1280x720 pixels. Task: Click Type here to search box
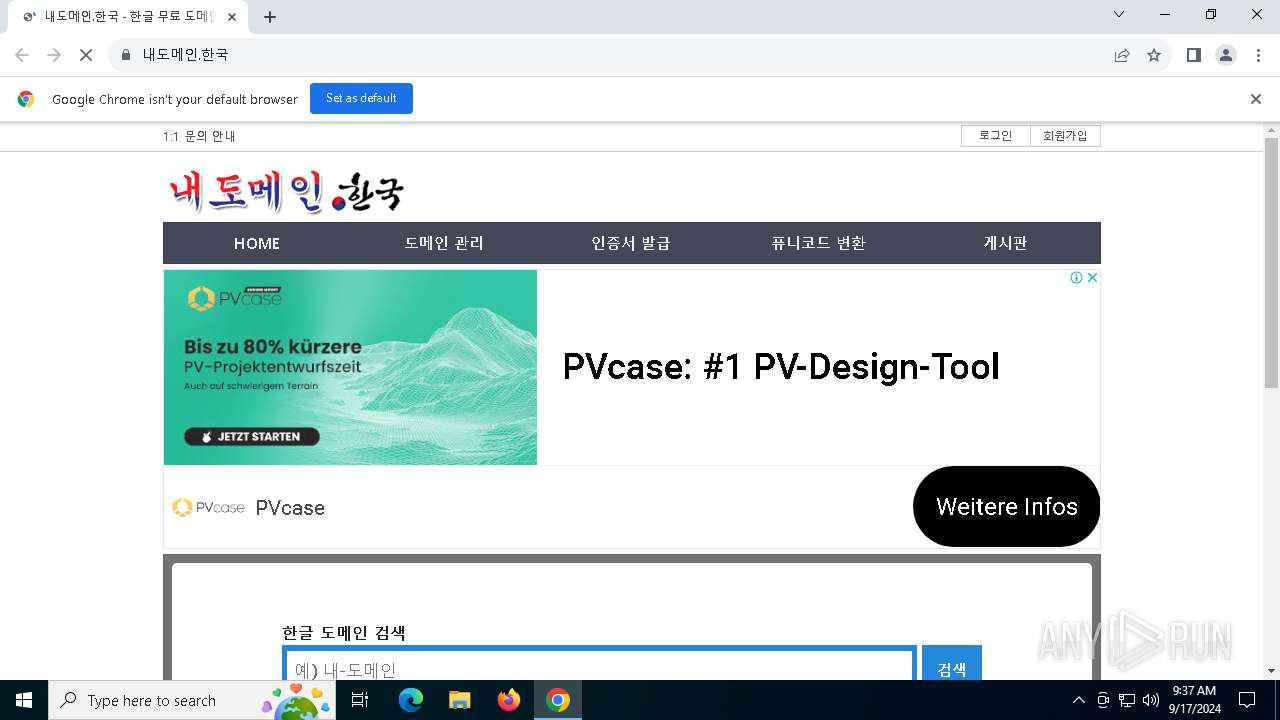point(190,700)
